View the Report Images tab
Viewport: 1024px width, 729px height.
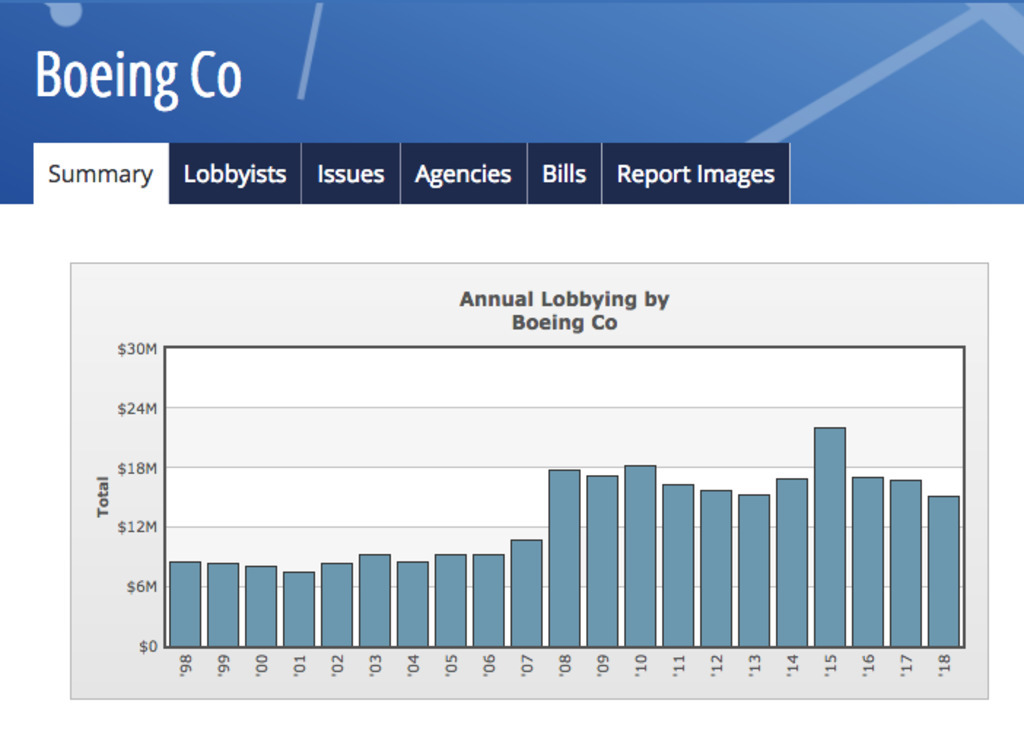pyautogui.click(x=695, y=174)
